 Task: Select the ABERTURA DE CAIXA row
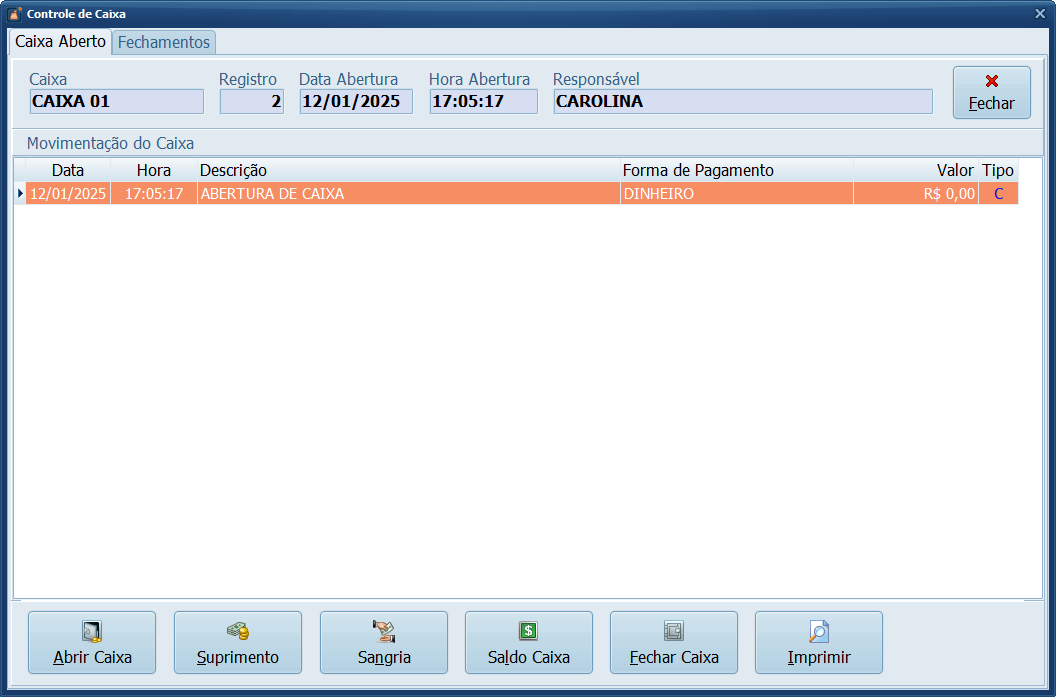[x=400, y=194]
